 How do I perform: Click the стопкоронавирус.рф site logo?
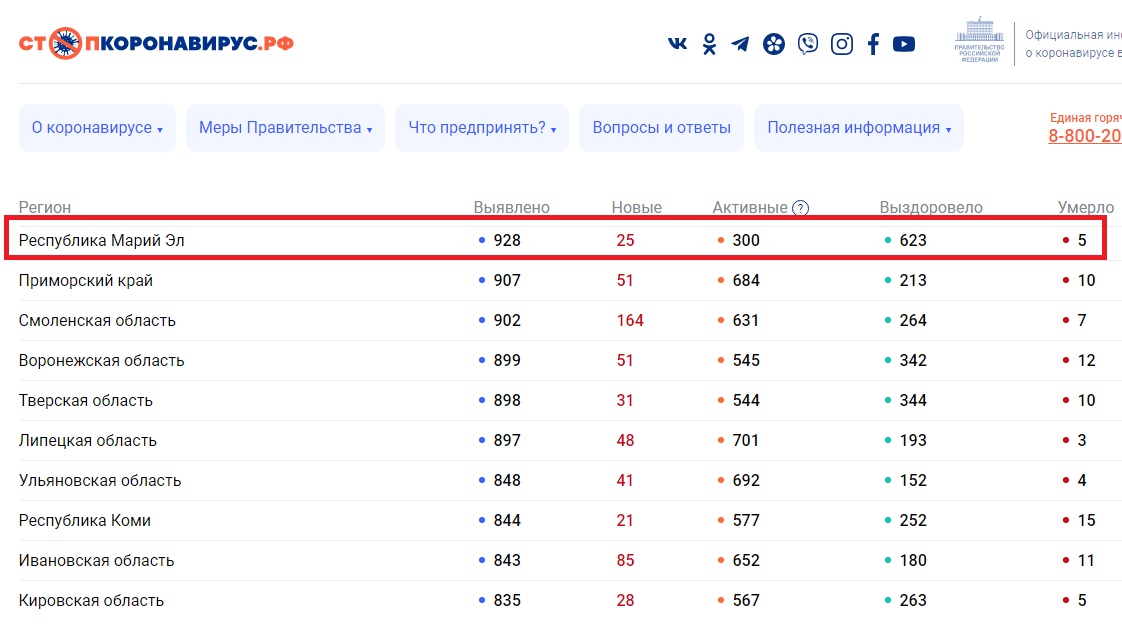coord(156,44)
